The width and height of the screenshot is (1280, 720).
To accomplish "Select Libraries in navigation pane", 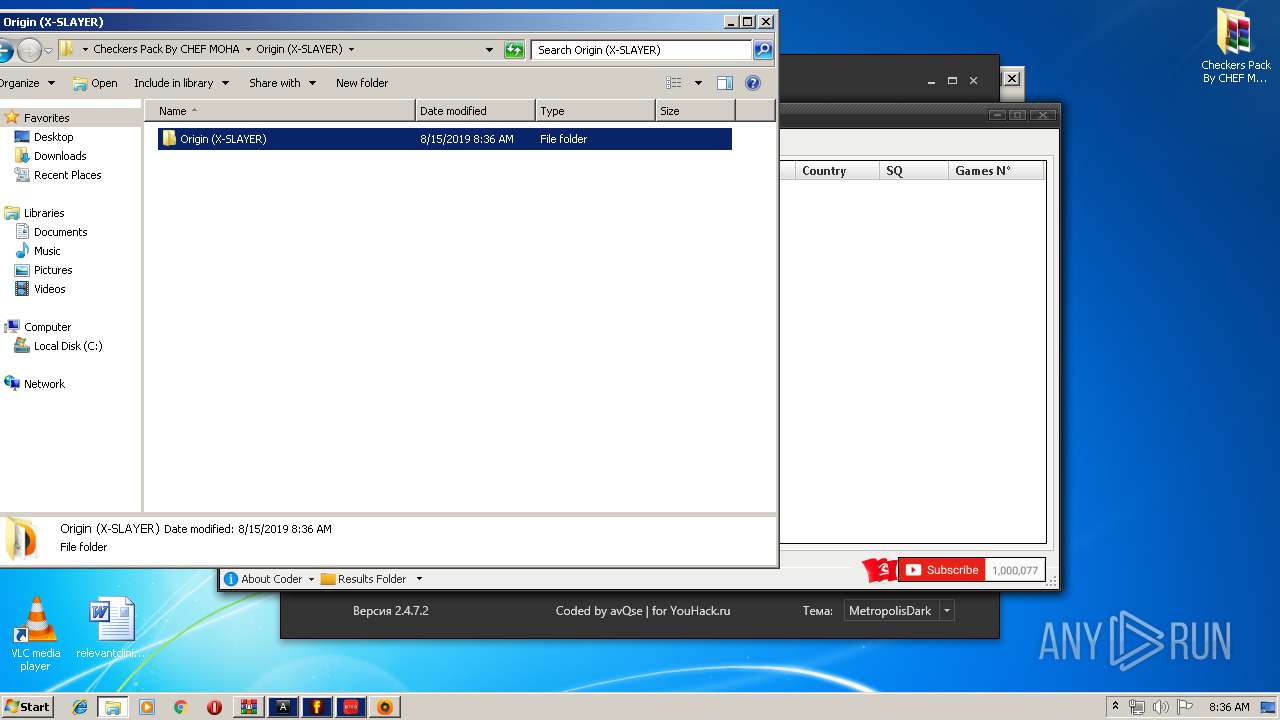I will tap(44, 213).
